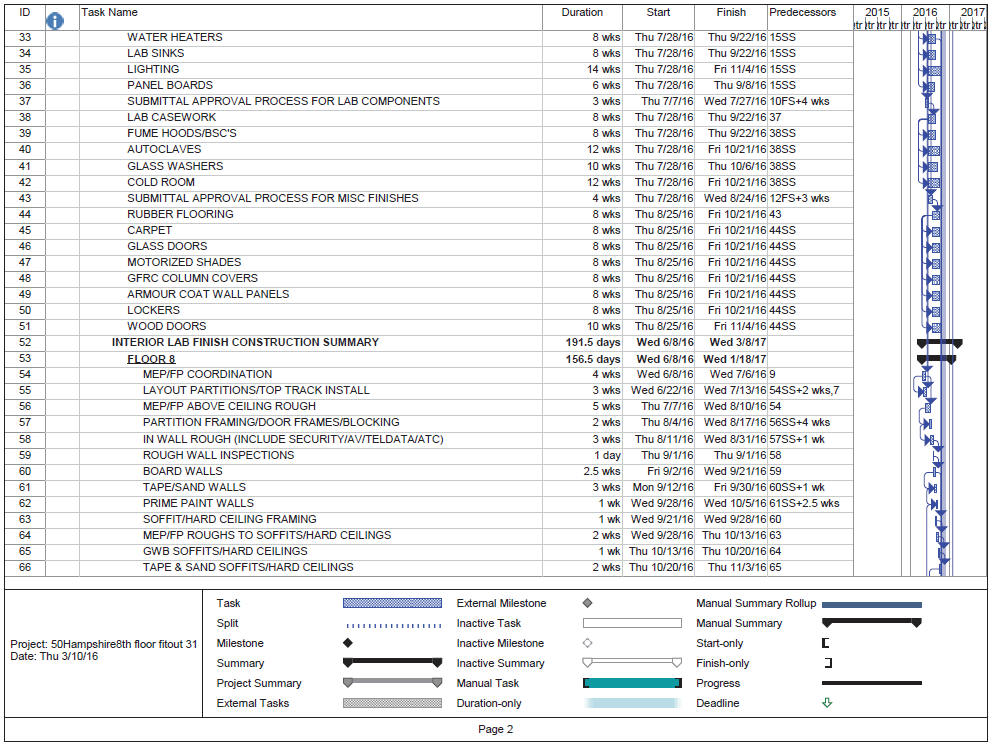This screenshot has height=747, width=993.
Task: Select the FLOOR 8 summary task
Action: point(151,359)
